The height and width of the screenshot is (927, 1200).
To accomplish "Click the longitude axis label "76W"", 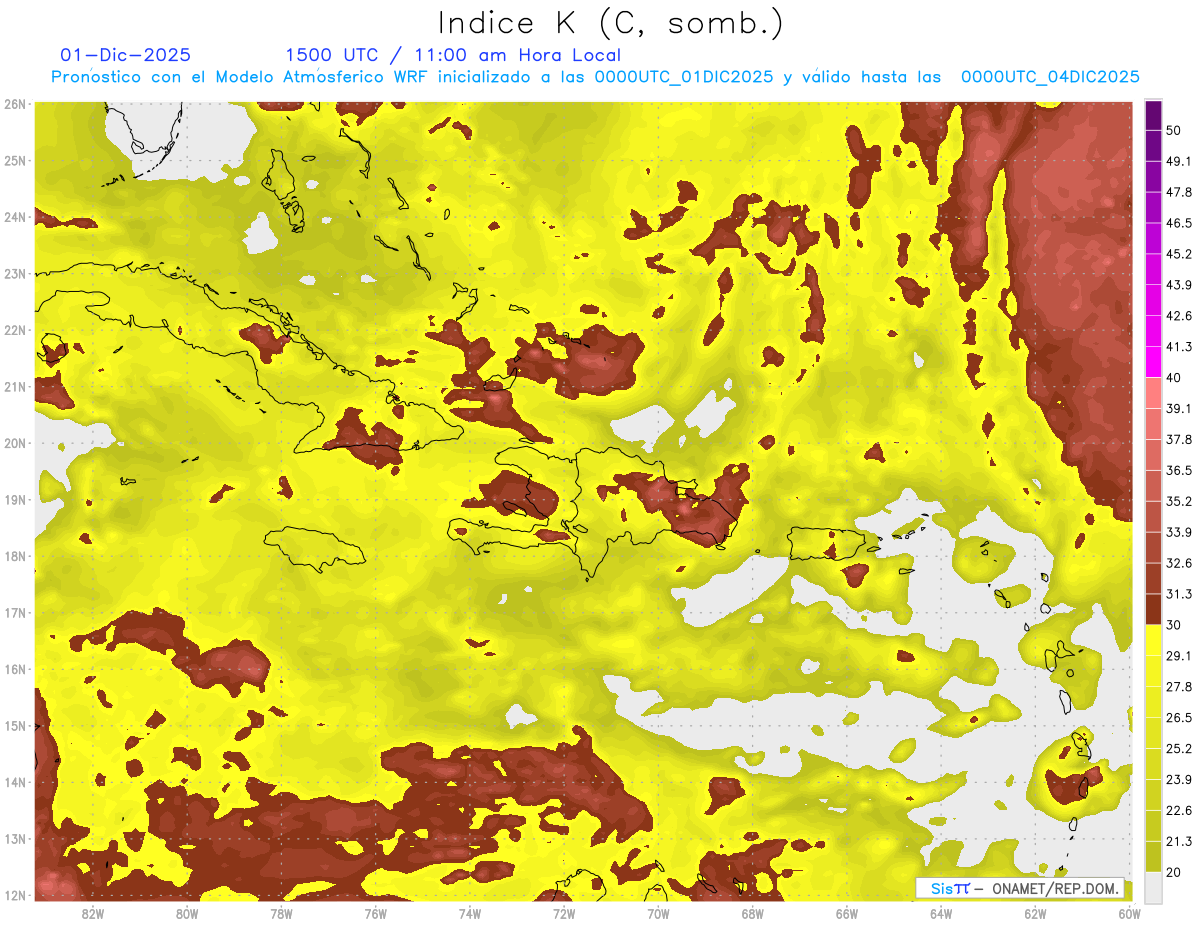I will tap(375, 913).
